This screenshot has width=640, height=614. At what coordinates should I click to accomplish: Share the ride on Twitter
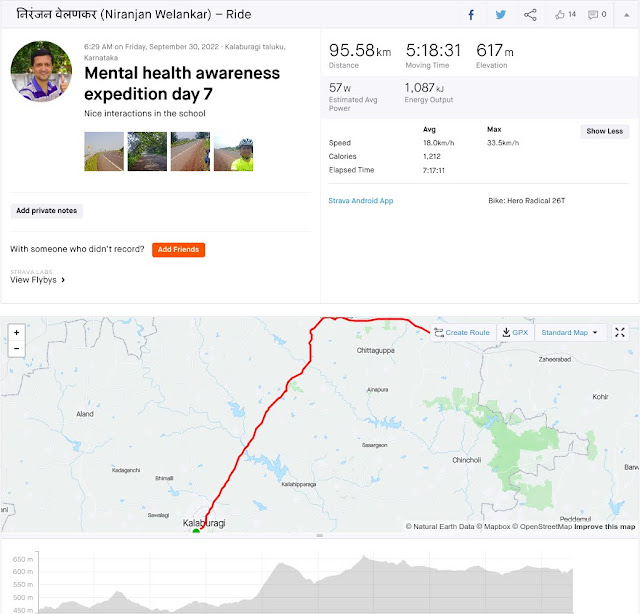500,15
